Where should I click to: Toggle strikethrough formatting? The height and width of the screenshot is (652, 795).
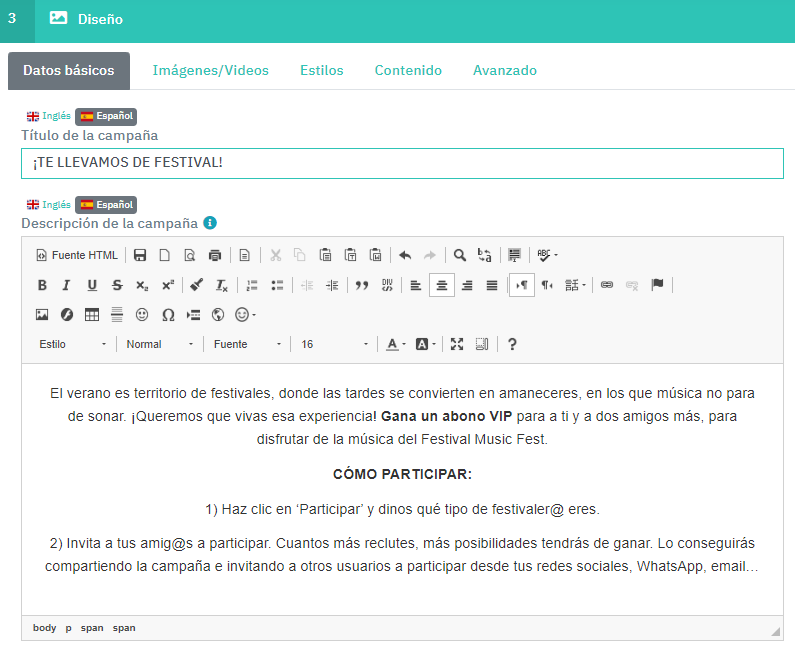tap(117, 285)
